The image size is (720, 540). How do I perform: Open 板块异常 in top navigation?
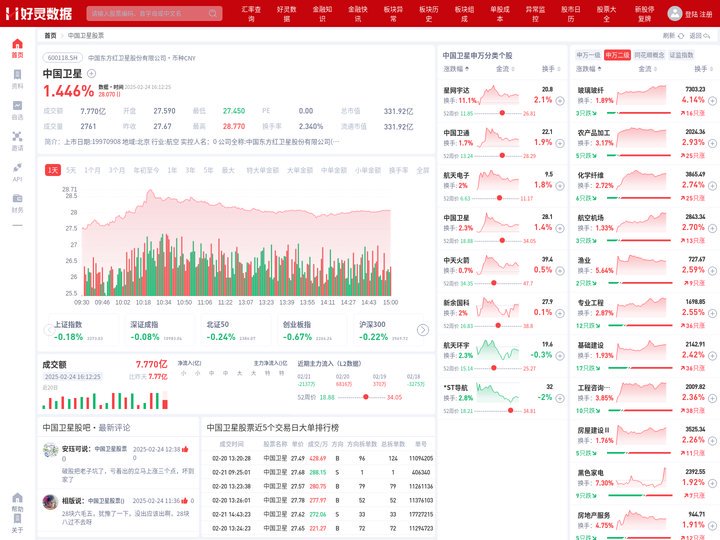(x=394, y=14)
